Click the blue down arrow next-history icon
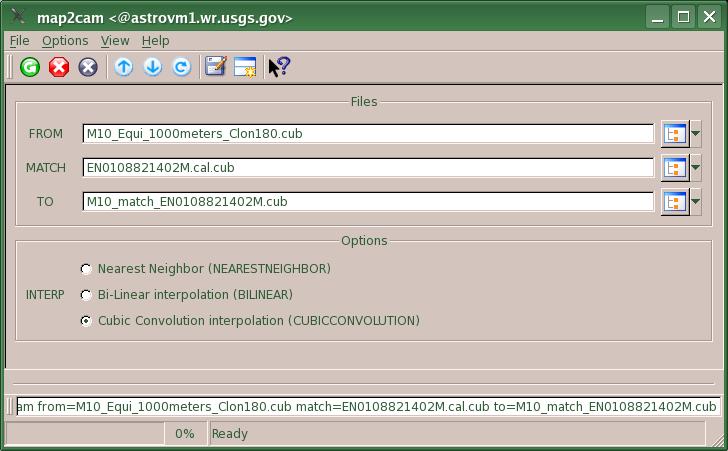The width and height of the screenshot is (728, 451). (152, 67)
